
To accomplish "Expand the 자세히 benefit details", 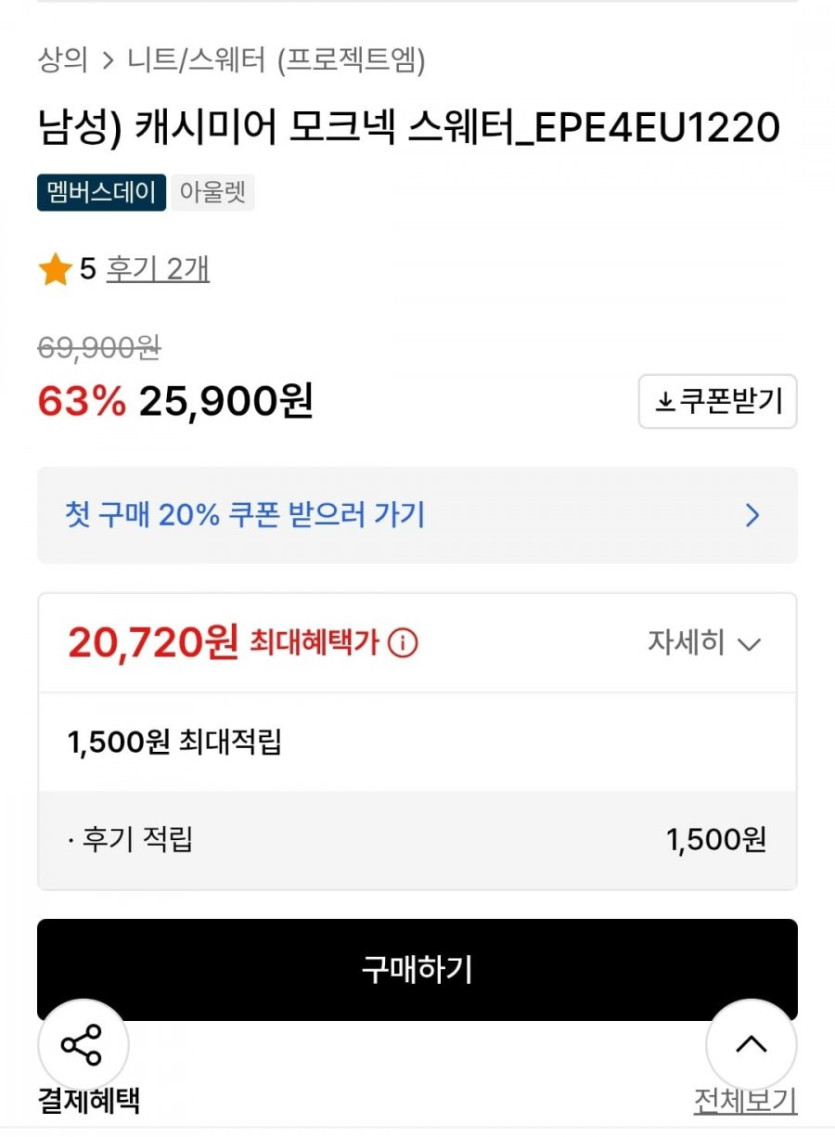I will coord(704,643).
